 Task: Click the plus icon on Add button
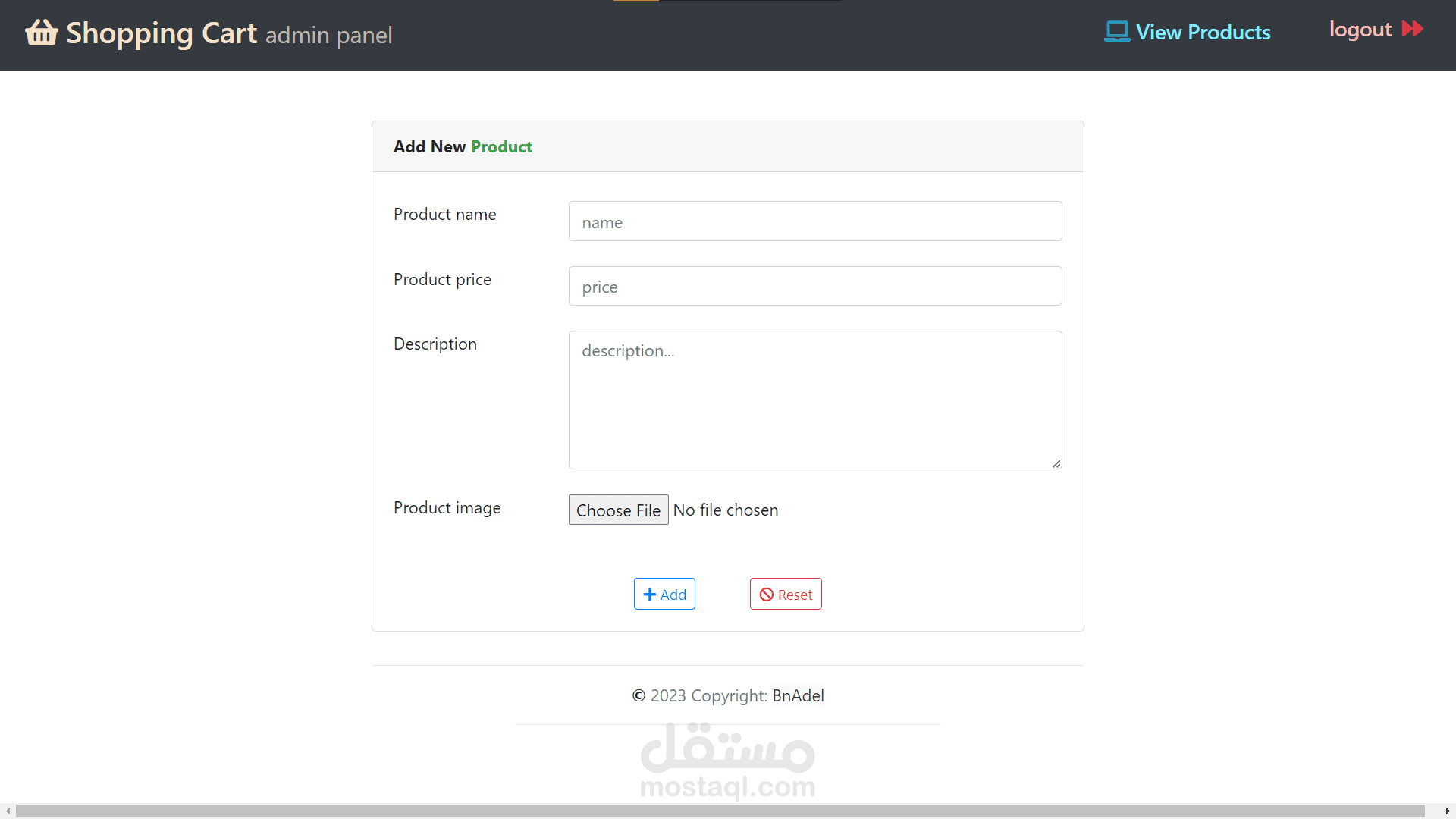click(x=649, y=595)
